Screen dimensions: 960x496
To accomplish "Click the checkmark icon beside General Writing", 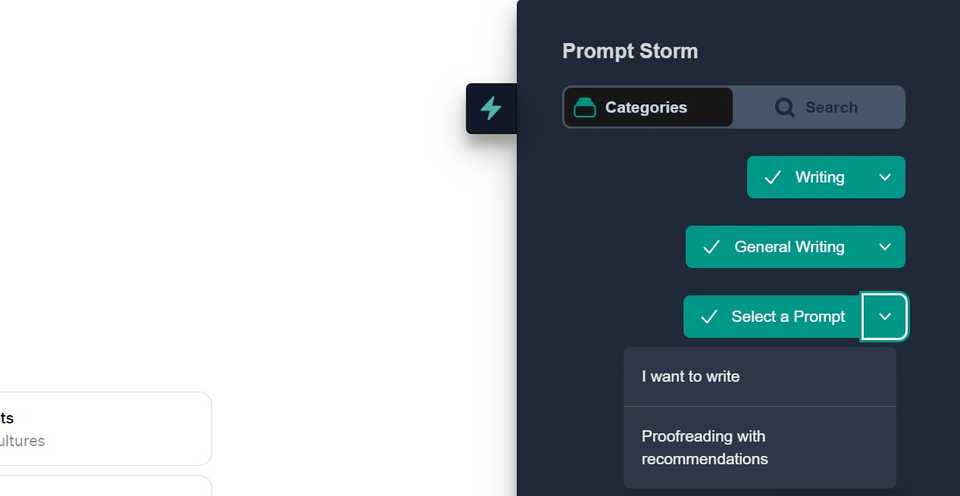I will [711, 247].
